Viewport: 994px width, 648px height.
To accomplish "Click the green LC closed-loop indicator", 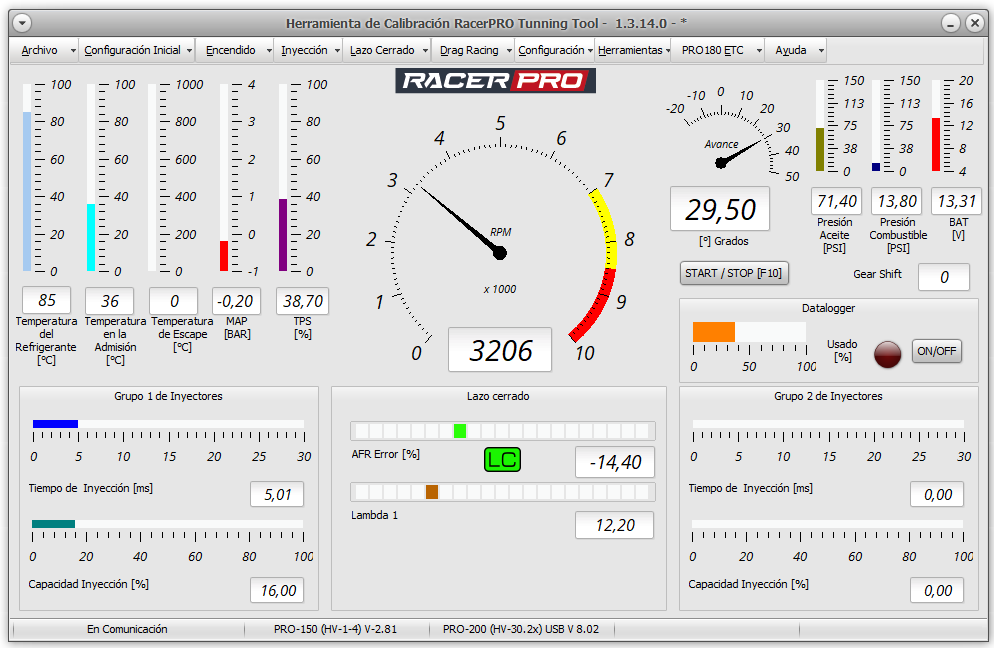I will tap(502, 460).
